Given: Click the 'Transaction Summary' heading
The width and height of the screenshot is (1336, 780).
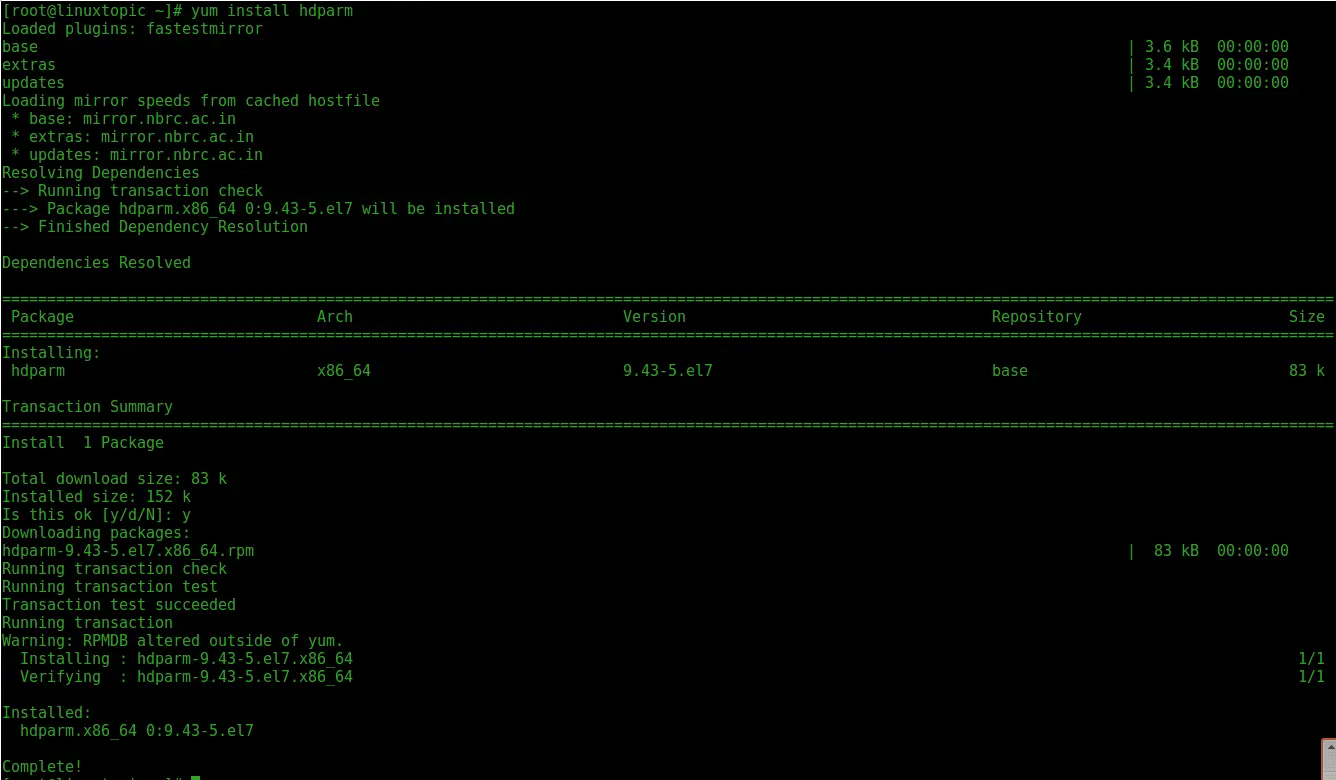Looking at the screenshot, I should tap(87, 406).
